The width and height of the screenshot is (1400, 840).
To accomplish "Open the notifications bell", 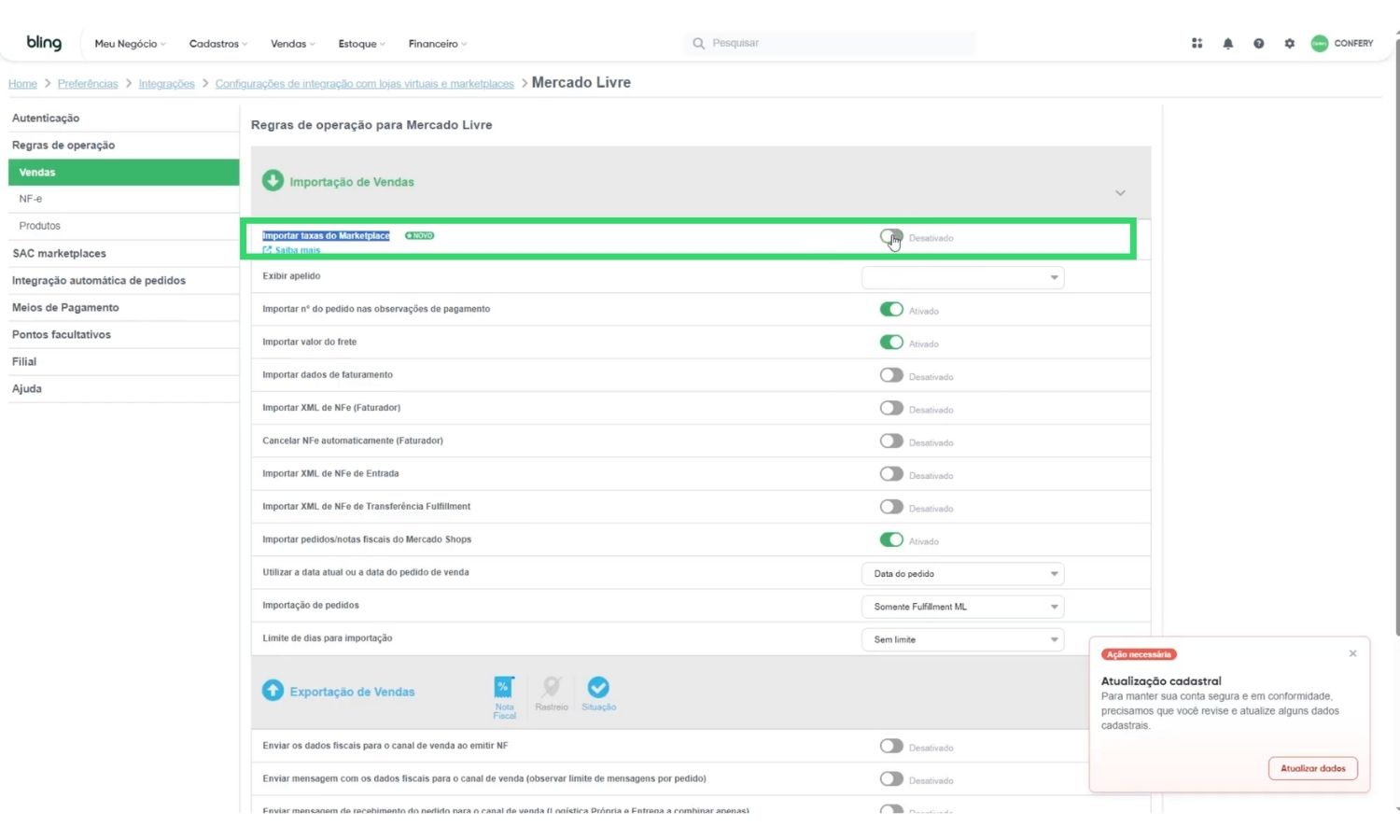I will click(x=1228, y=43).
